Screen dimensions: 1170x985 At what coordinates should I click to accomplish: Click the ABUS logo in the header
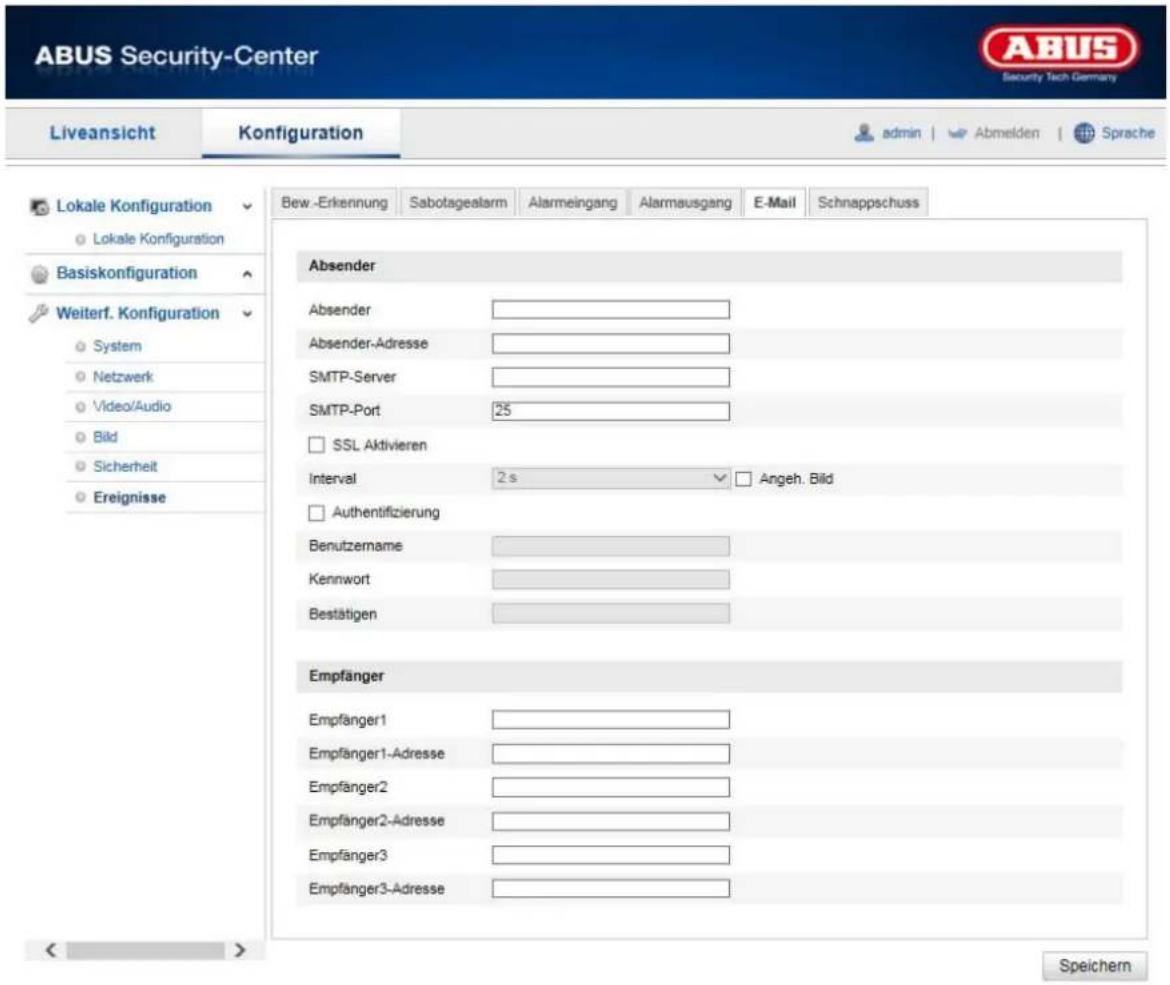[1059, 52]
